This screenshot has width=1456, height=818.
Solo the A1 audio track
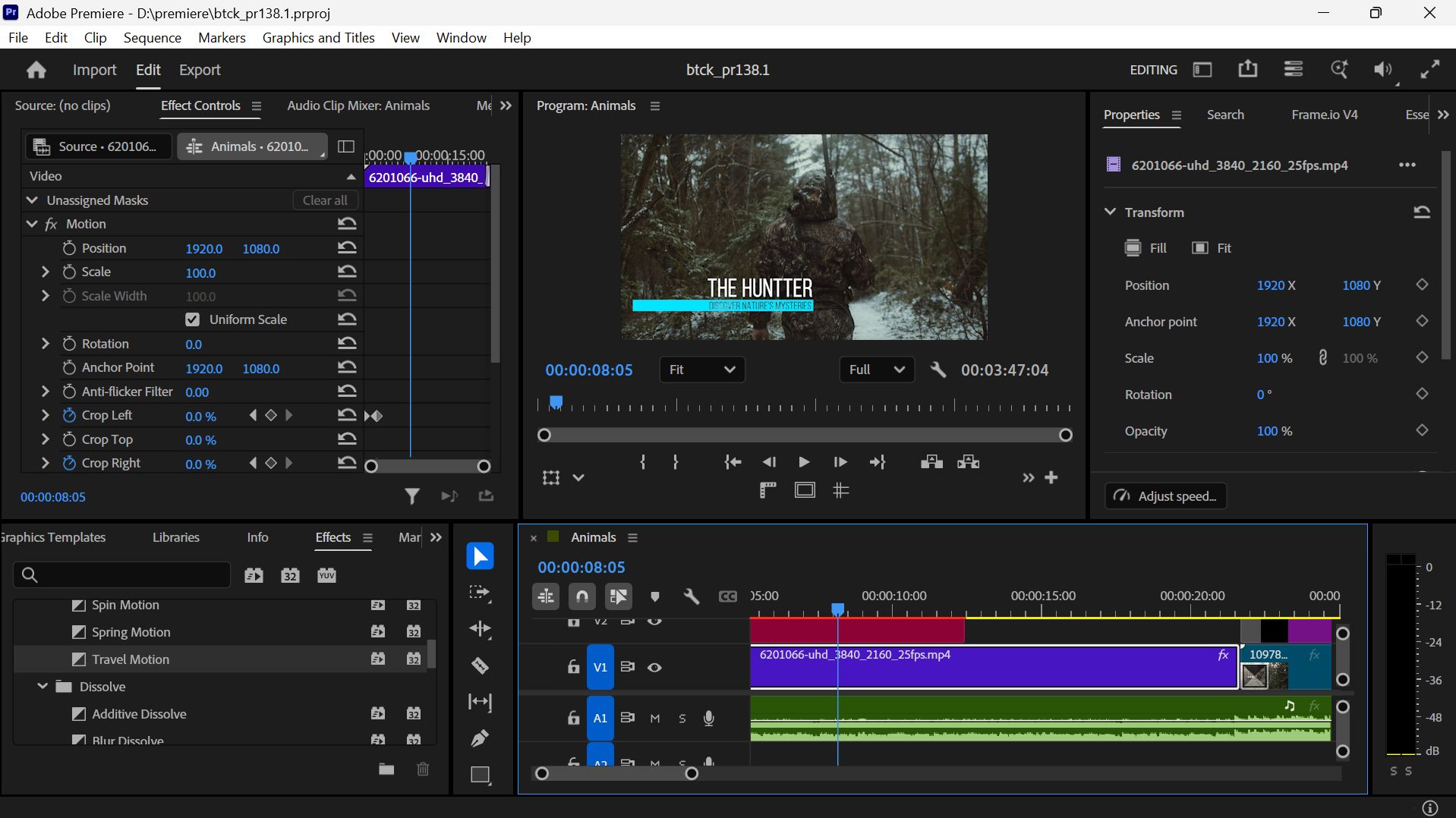[682, 719]
